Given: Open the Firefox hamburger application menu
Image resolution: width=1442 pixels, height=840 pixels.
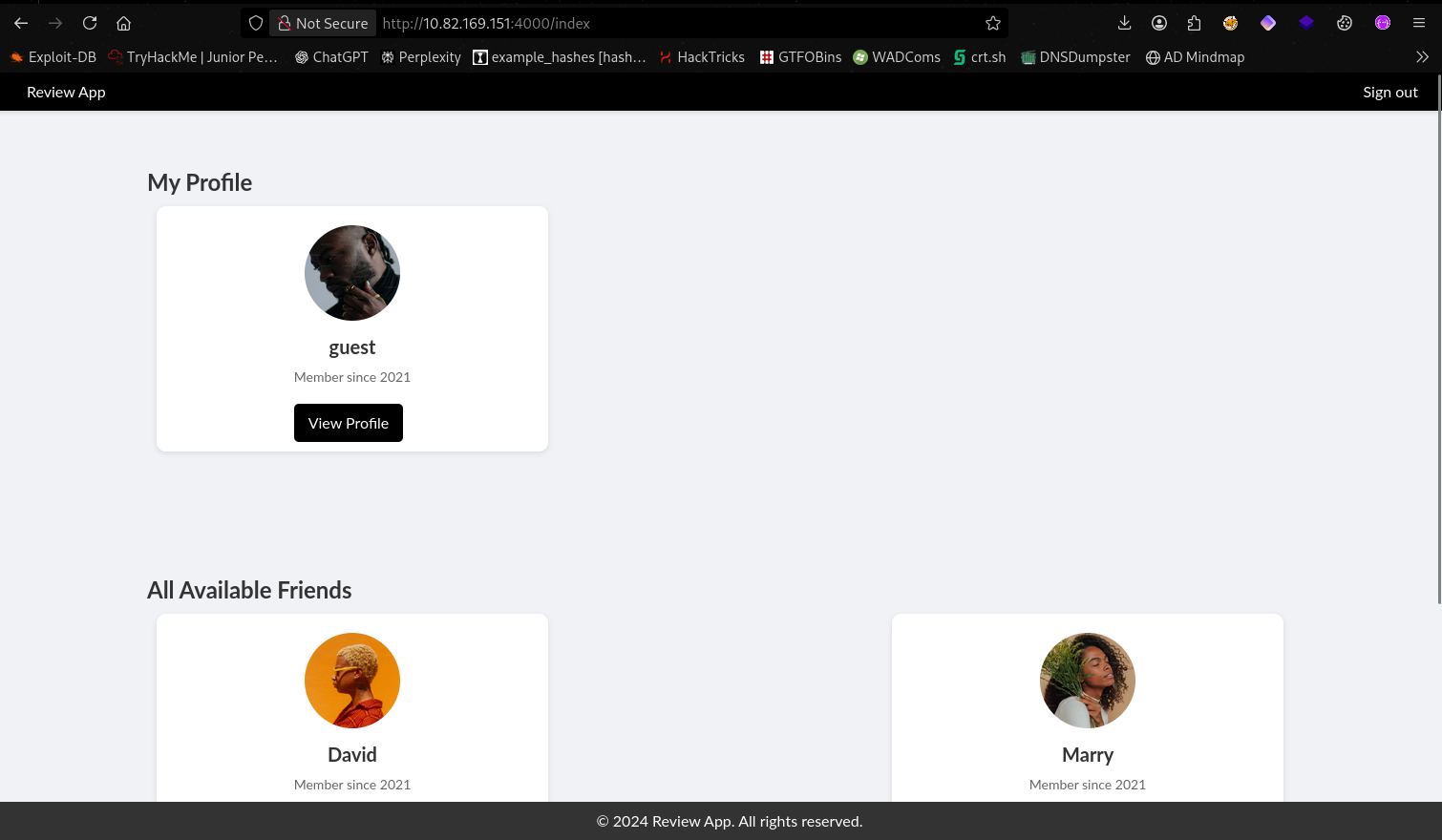Looking at the screenshot, I should coord(1419,23).
